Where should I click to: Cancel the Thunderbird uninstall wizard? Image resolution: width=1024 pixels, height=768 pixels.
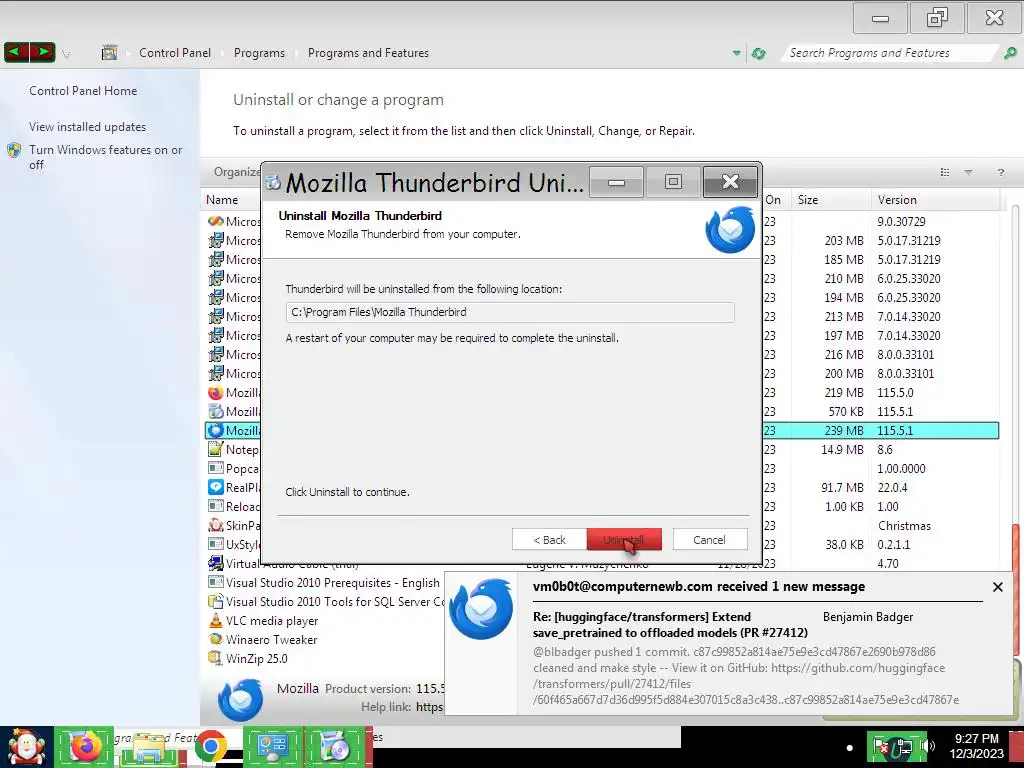pyautogui.click(x=709, y=539)
